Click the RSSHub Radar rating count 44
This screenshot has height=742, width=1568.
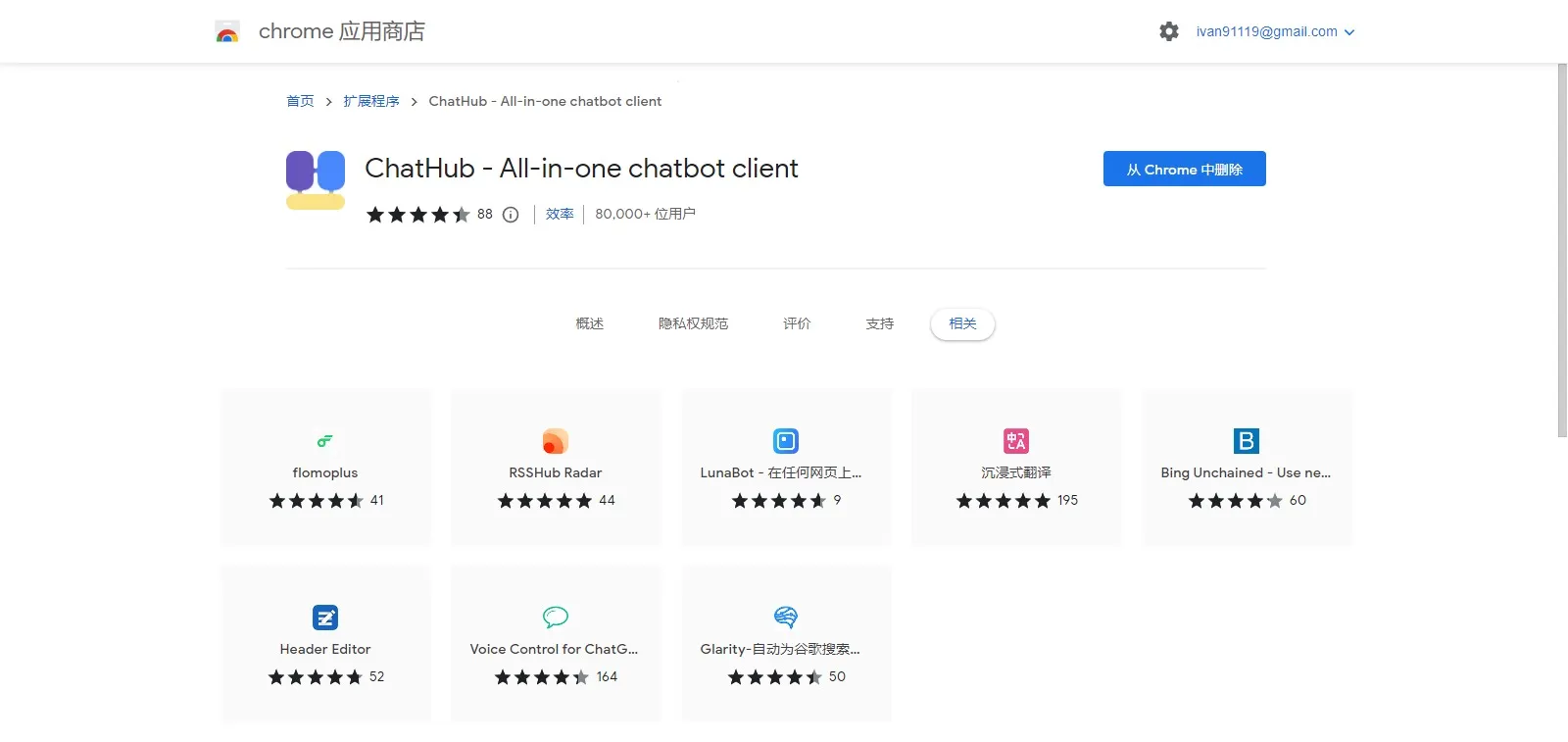[x=607, y=500]
